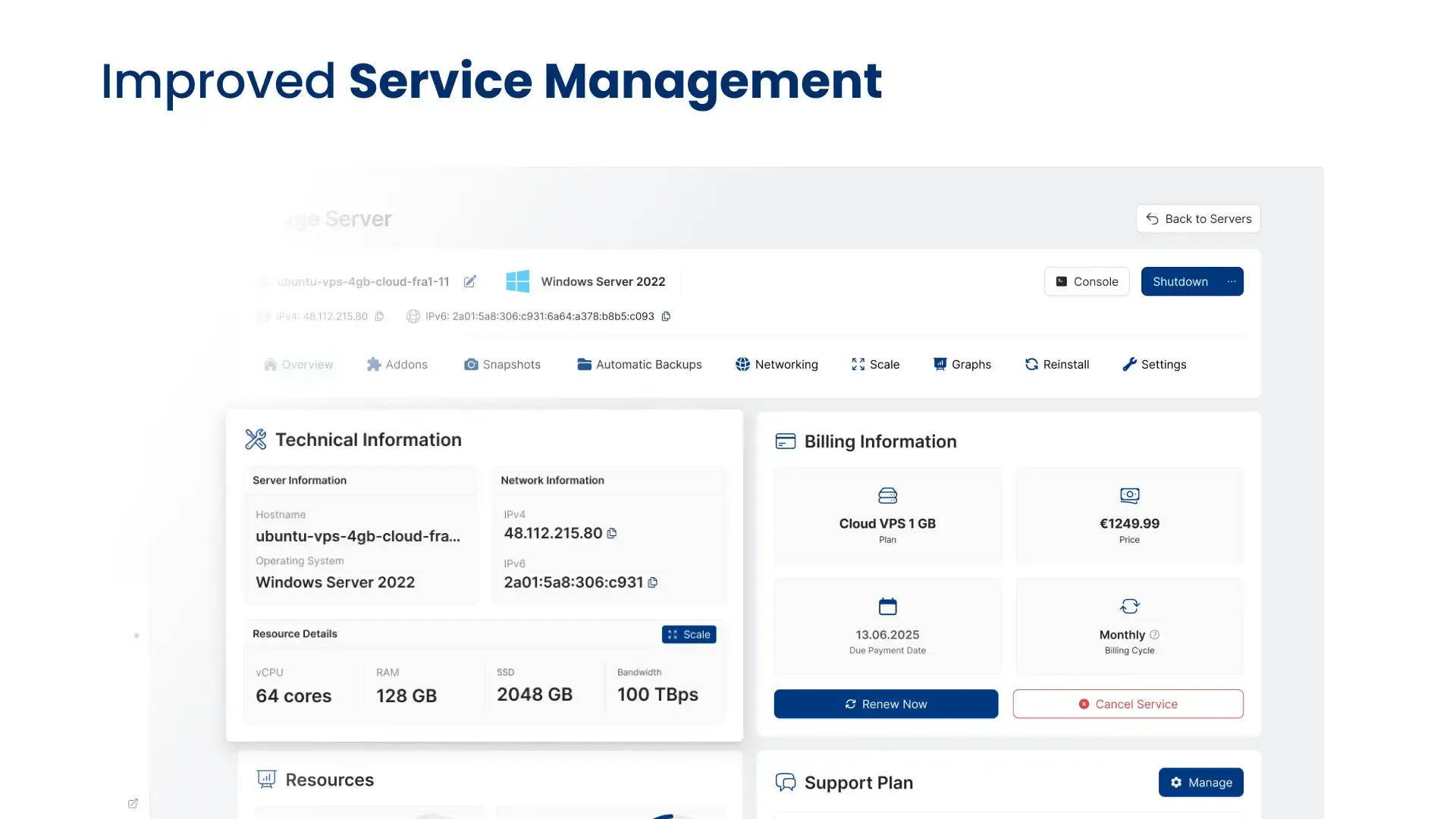Open the Console for the server

1087,281
